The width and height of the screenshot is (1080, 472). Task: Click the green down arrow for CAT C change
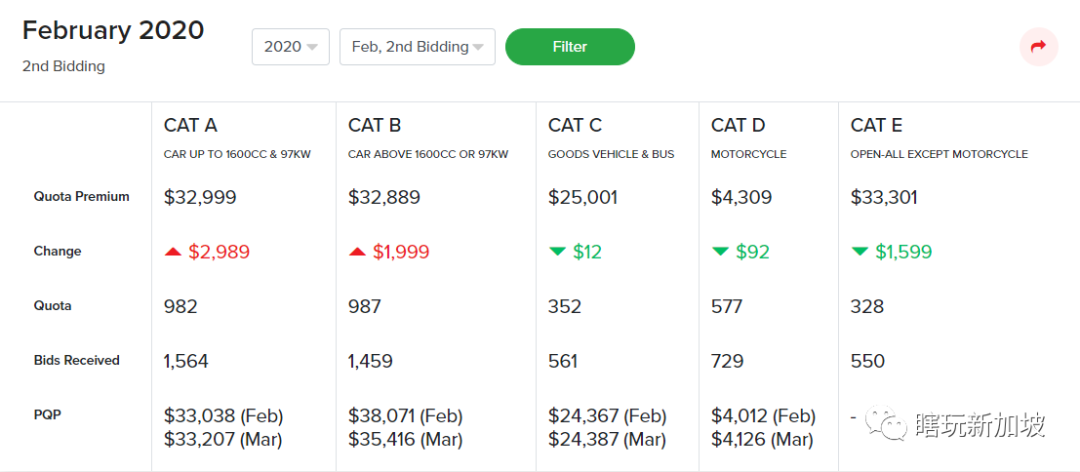coord(557,252)
